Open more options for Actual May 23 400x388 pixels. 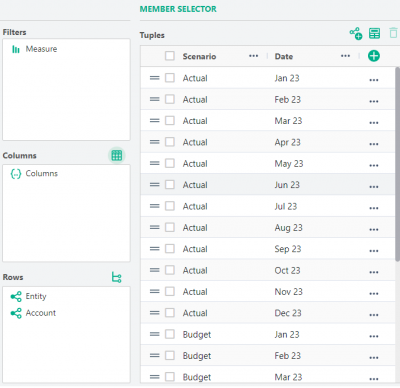pos(374,165)
